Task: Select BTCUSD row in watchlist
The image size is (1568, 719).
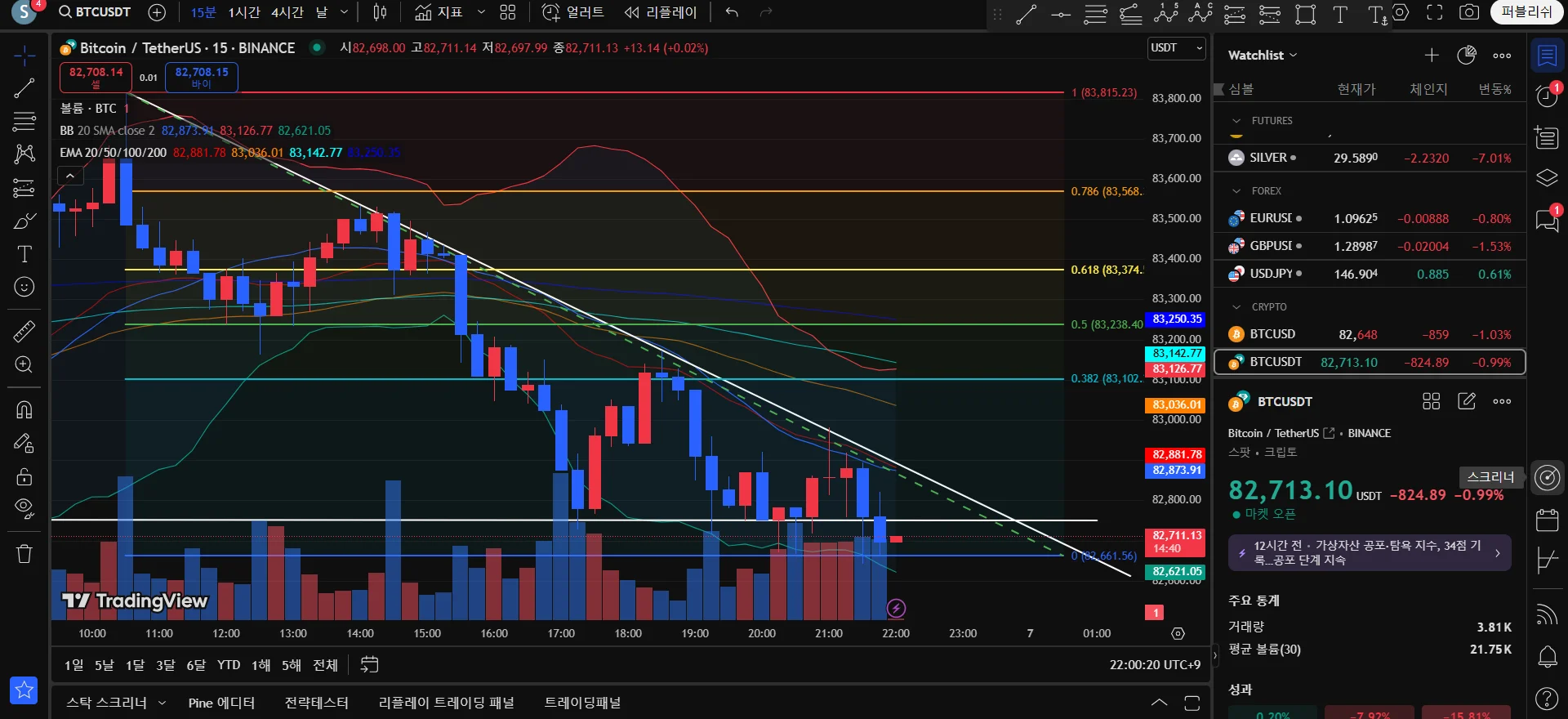Action: [1370, 334]
